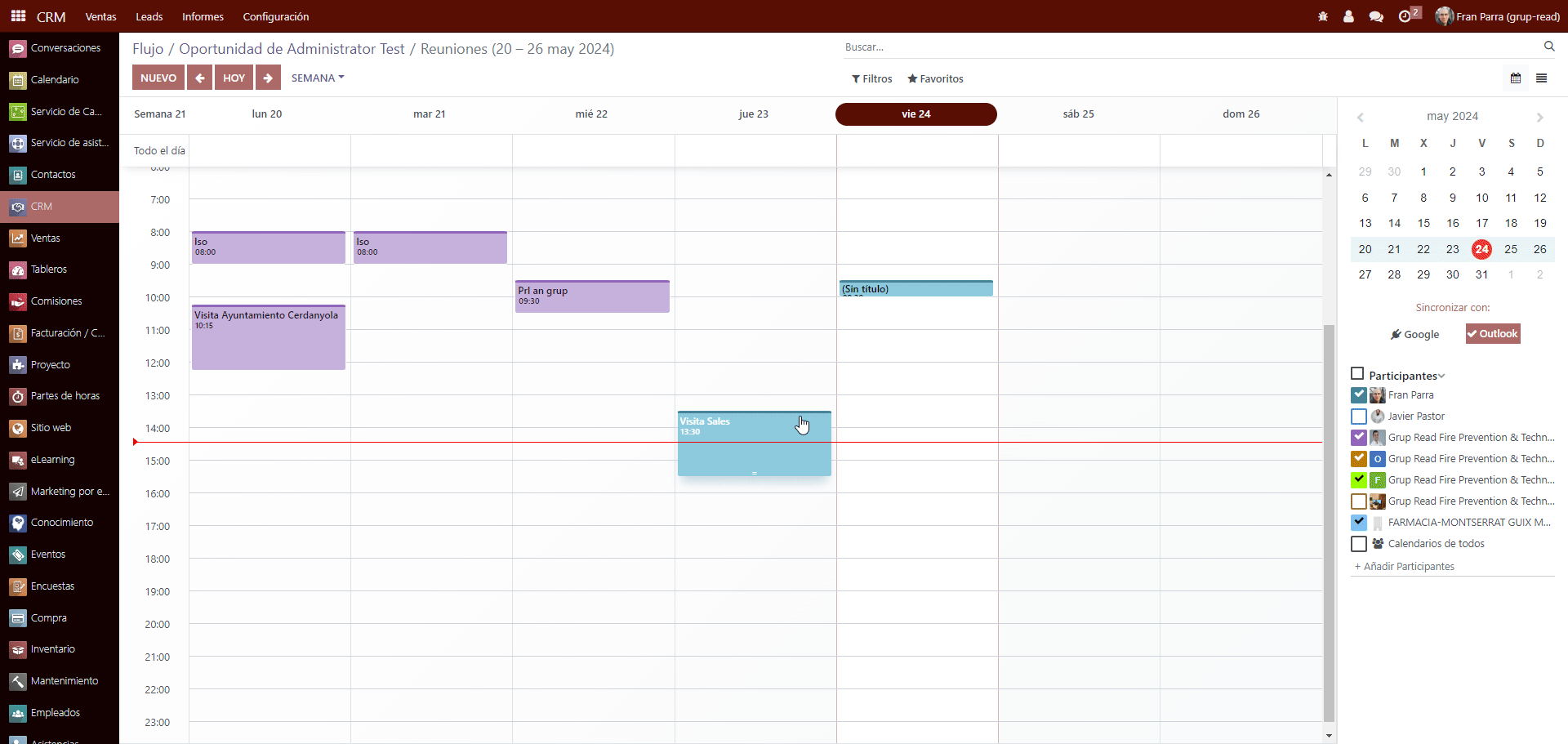This screenshot has height=744, width=1568.
Task: Switch to calendar view icon
Action: coord(1516,78)
